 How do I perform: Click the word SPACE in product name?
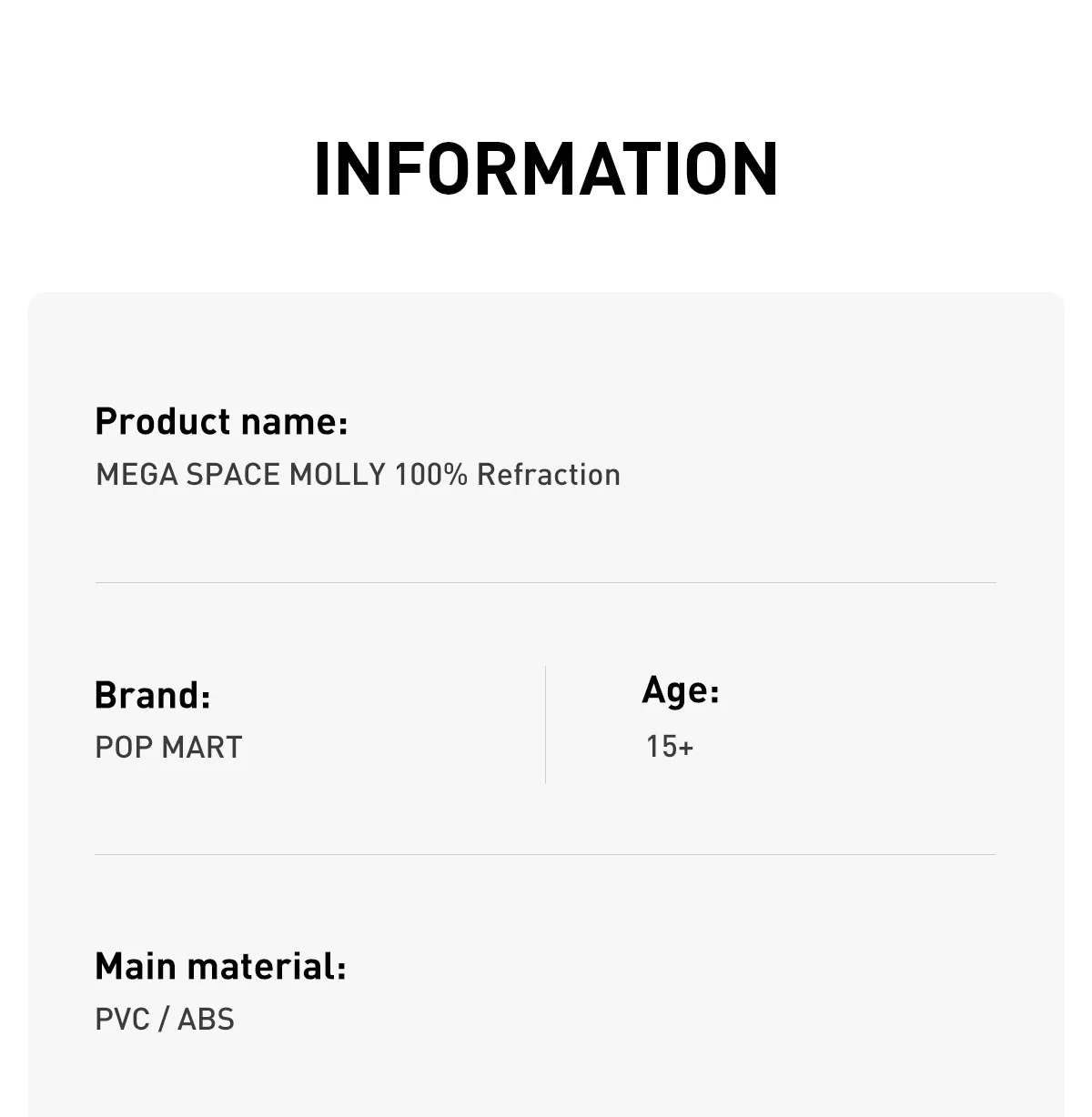pos(233,475)
